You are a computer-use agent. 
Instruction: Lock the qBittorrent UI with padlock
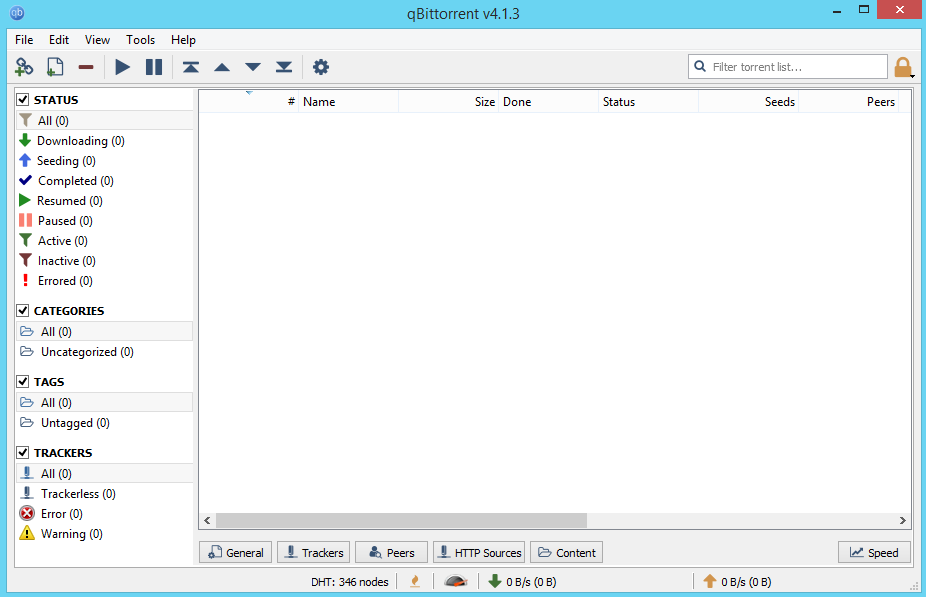click(902, 67)
